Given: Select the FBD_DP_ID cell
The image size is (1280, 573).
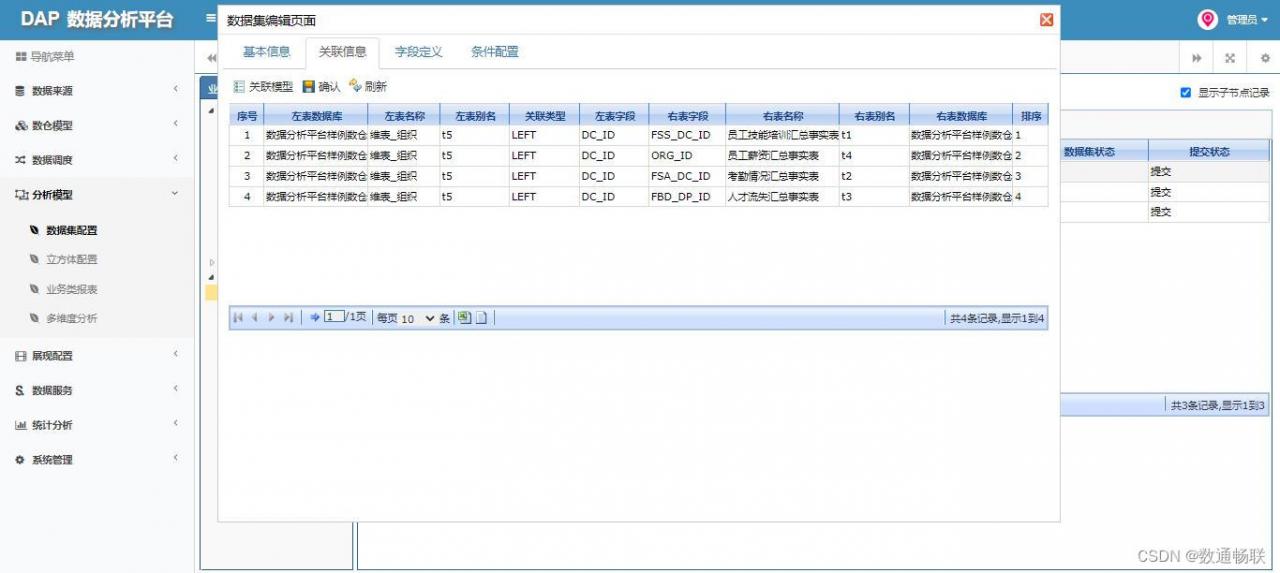Looking at the screenshot, I should [687, 197].
